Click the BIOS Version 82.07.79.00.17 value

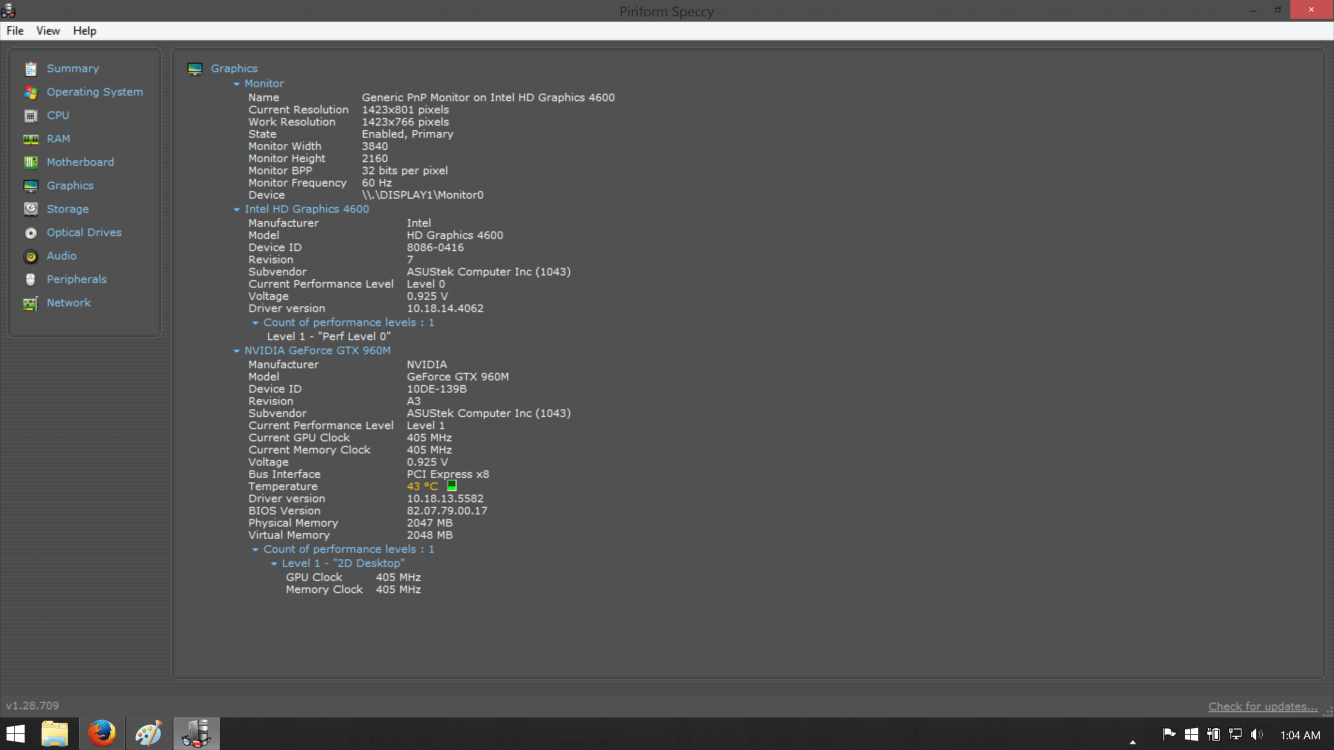coord(447,511)
